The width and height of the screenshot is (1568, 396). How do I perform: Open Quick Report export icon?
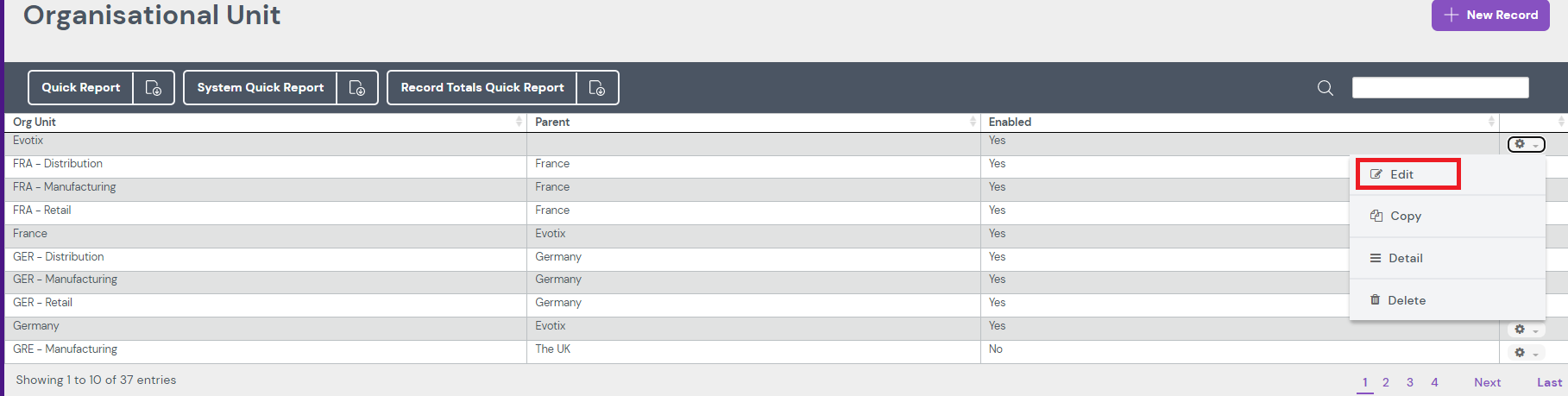[x=154, y=88]
